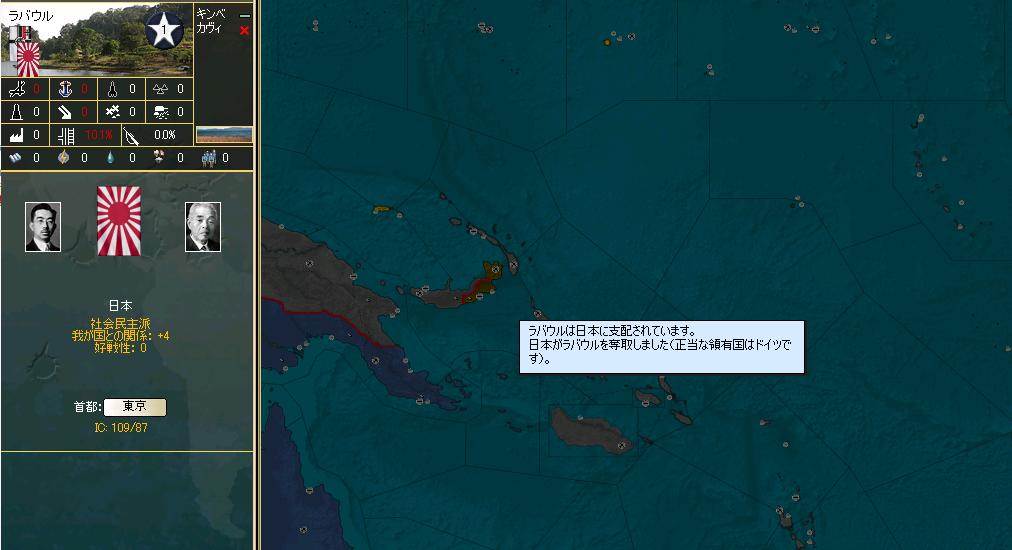This screenshot has width=1012, height=550.
Task: Select neighboring province カヴィ
Action: 209,29
